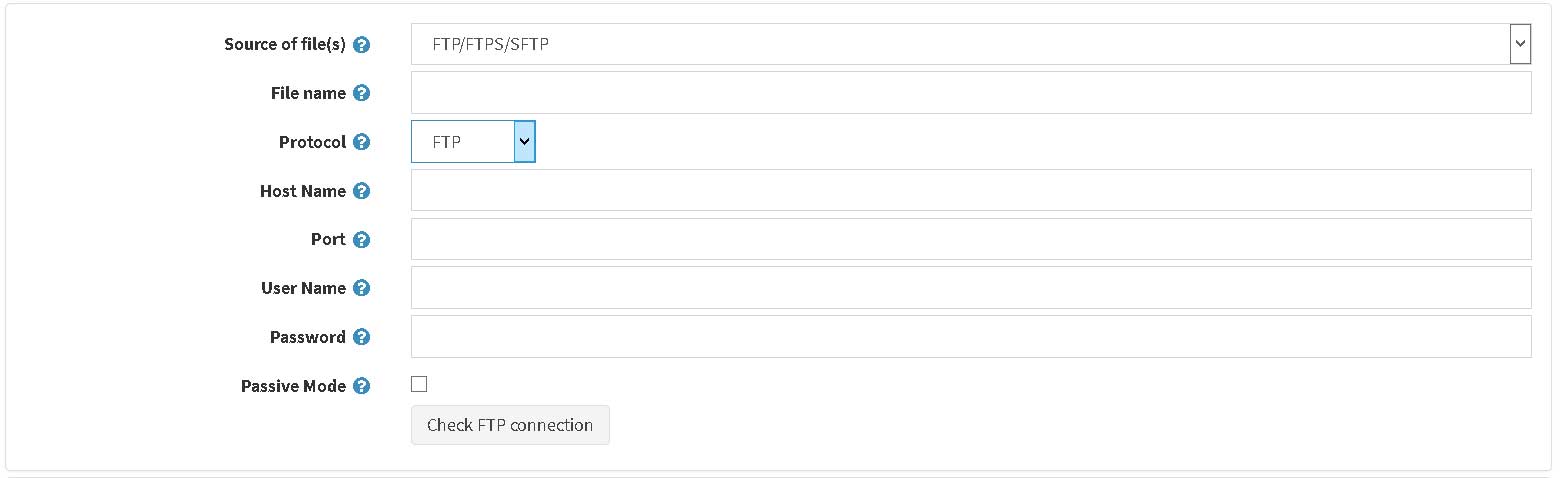The height and width of the screenshot is (478, 1563).
Task: Click help icon next to Host Name
Action: pyautogui.click(x=362, y=191)
